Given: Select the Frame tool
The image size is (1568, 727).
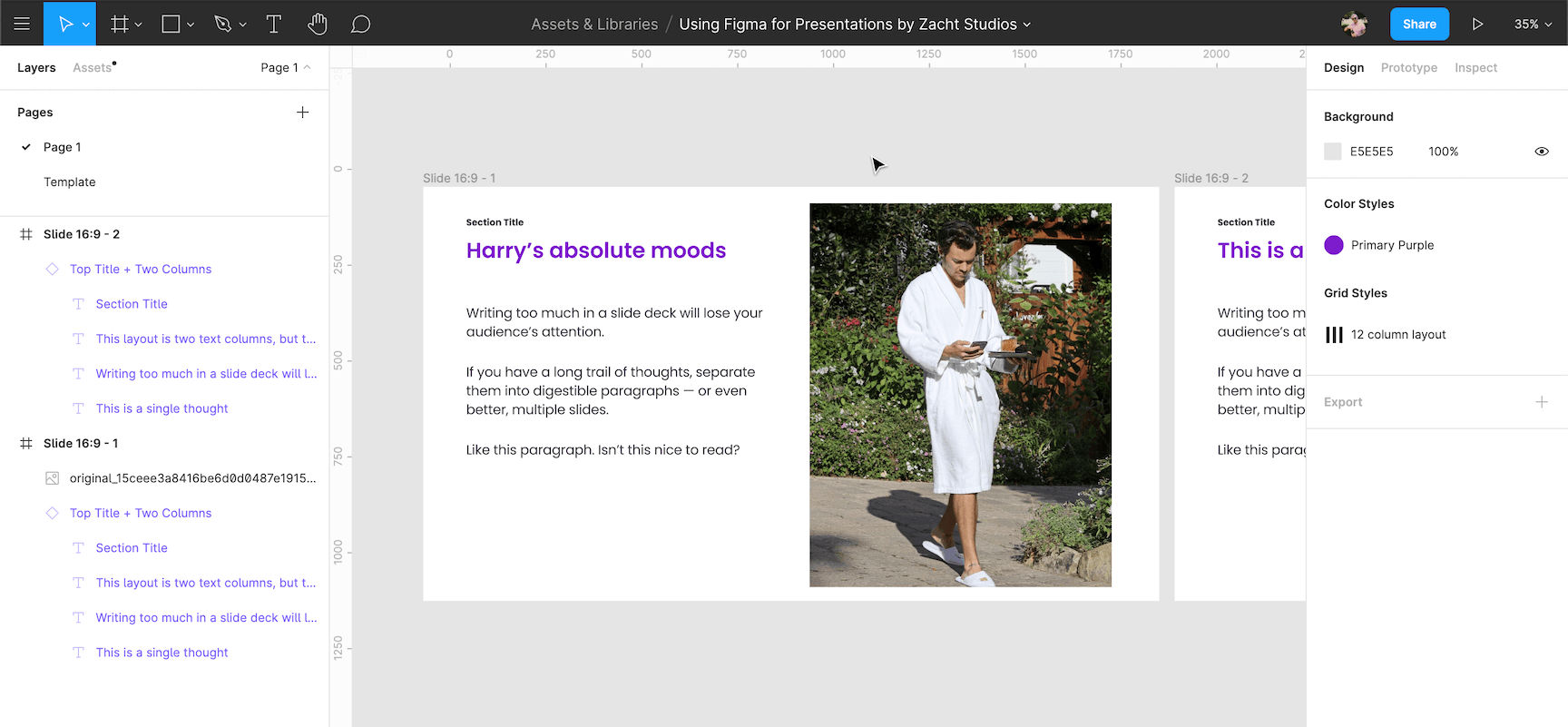Looking at the screenshot, I should (x=119, y=24).
